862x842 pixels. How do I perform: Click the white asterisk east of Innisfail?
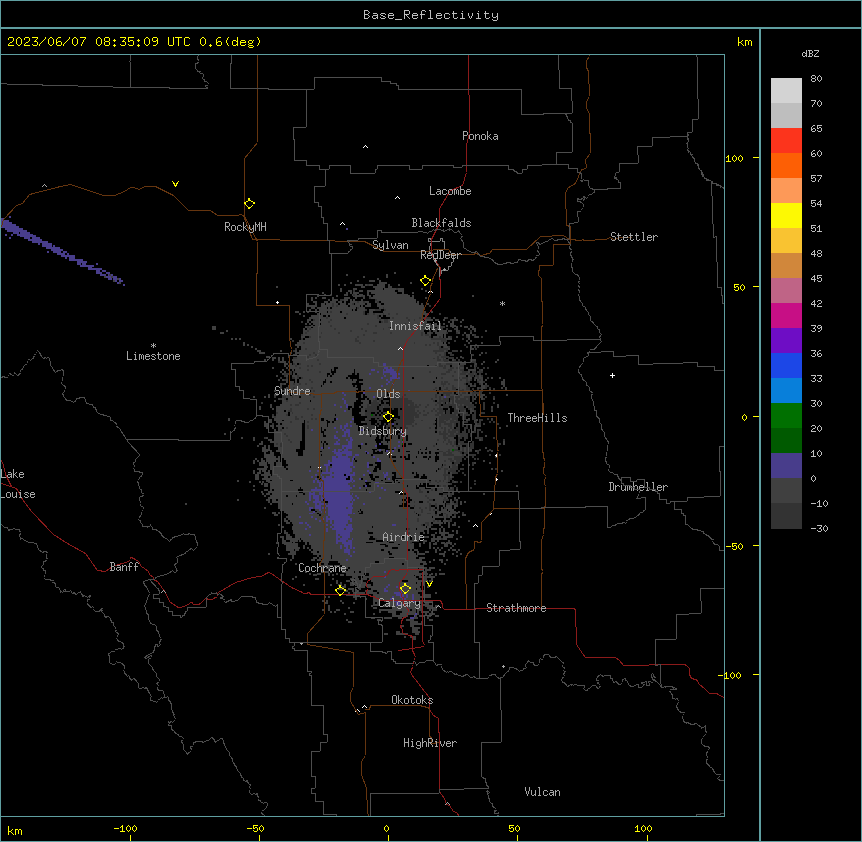502,303
